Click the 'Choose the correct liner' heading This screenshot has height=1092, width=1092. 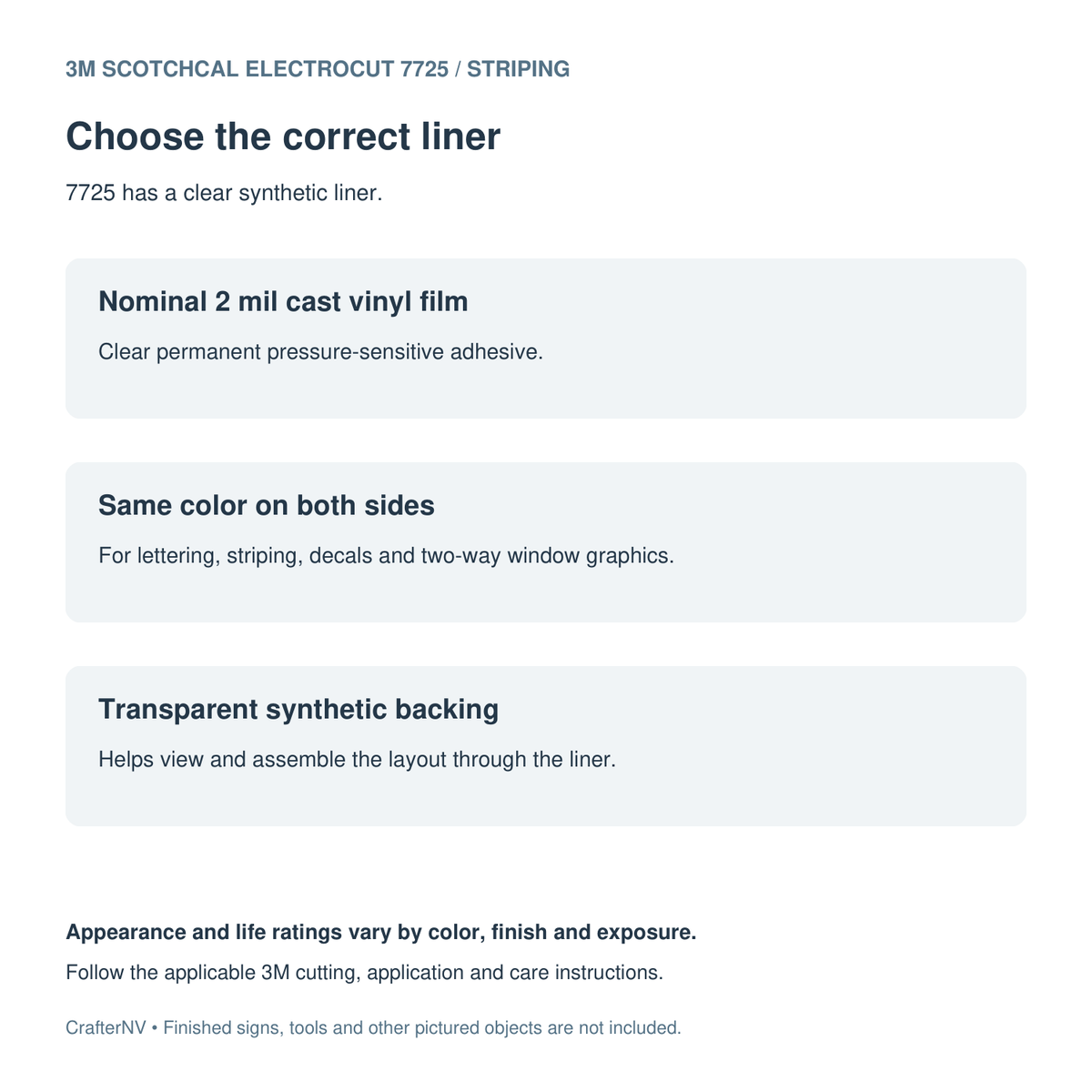tap(283, 136)
